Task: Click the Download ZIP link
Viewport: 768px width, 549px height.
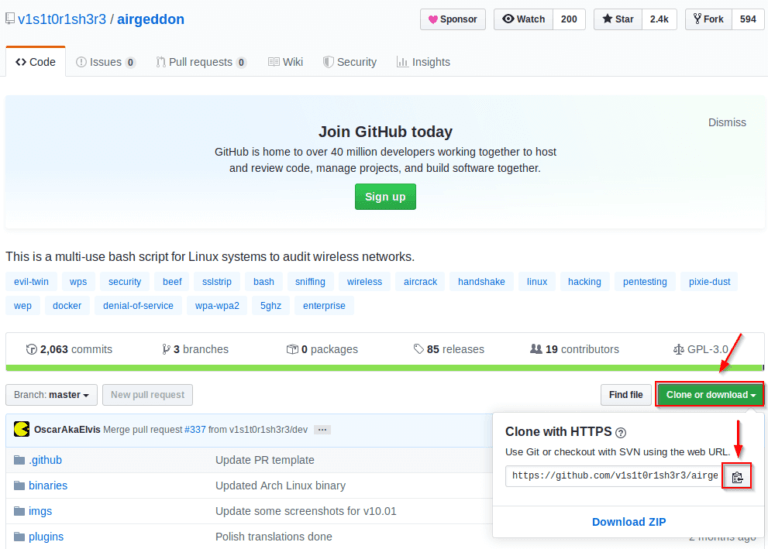Action: 628,522
